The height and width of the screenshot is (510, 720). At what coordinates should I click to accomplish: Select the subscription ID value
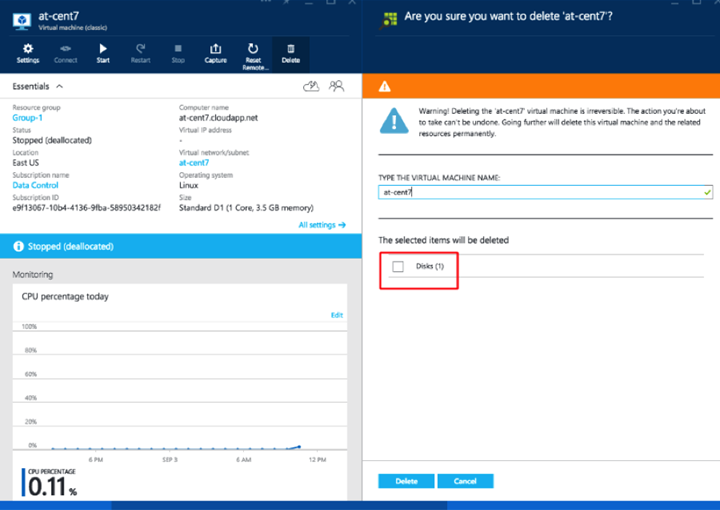[86, 208]
